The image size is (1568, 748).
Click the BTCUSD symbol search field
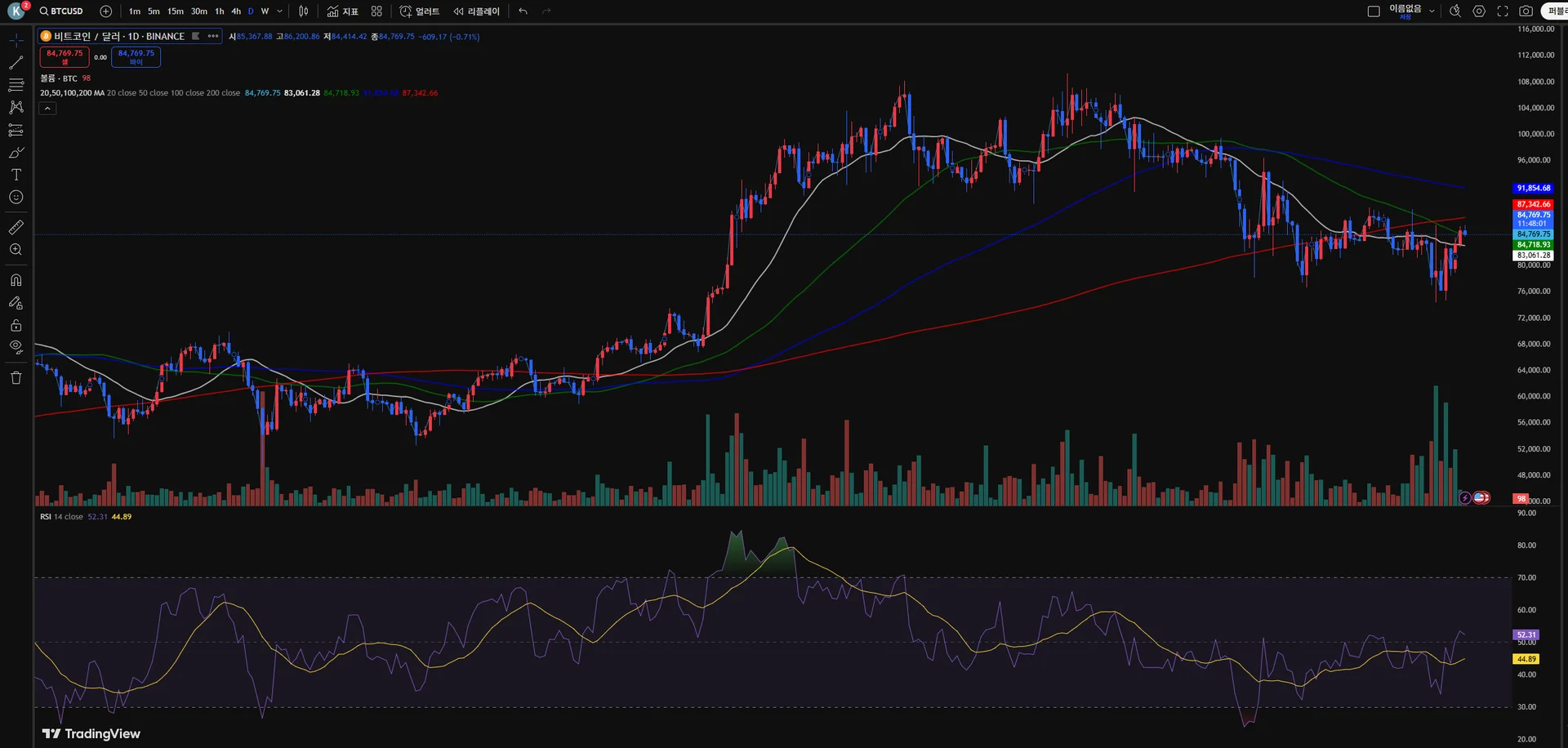pos(62,11)
